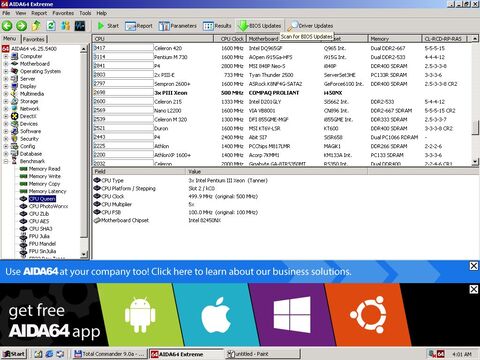
Task: Switch to Total Commander taskbar button
Action: point(110,354)
